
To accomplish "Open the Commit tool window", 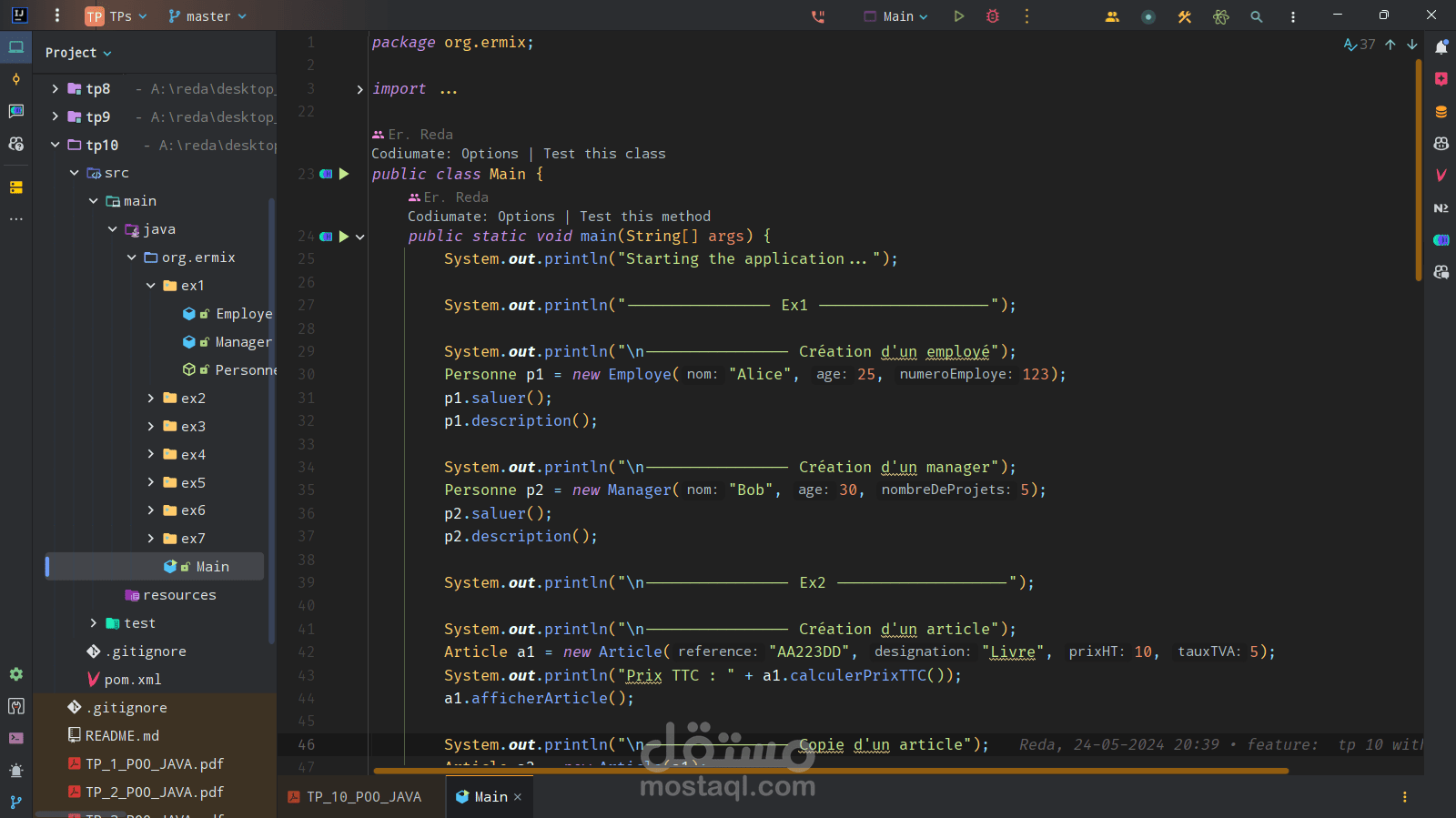I will (16, 79).
